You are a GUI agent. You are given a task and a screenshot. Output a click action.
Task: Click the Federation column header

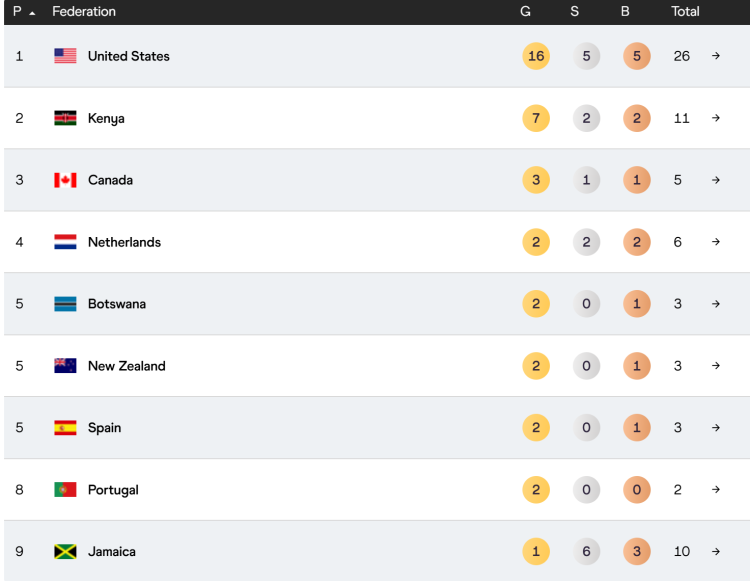(x=84, y=11)
